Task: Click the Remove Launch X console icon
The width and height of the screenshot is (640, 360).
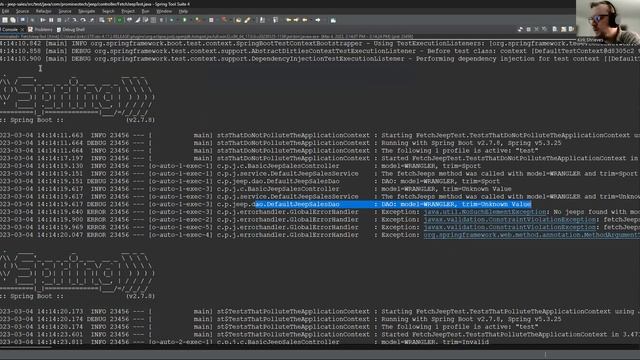Action: pyautogui.click(x=536, y=29)
